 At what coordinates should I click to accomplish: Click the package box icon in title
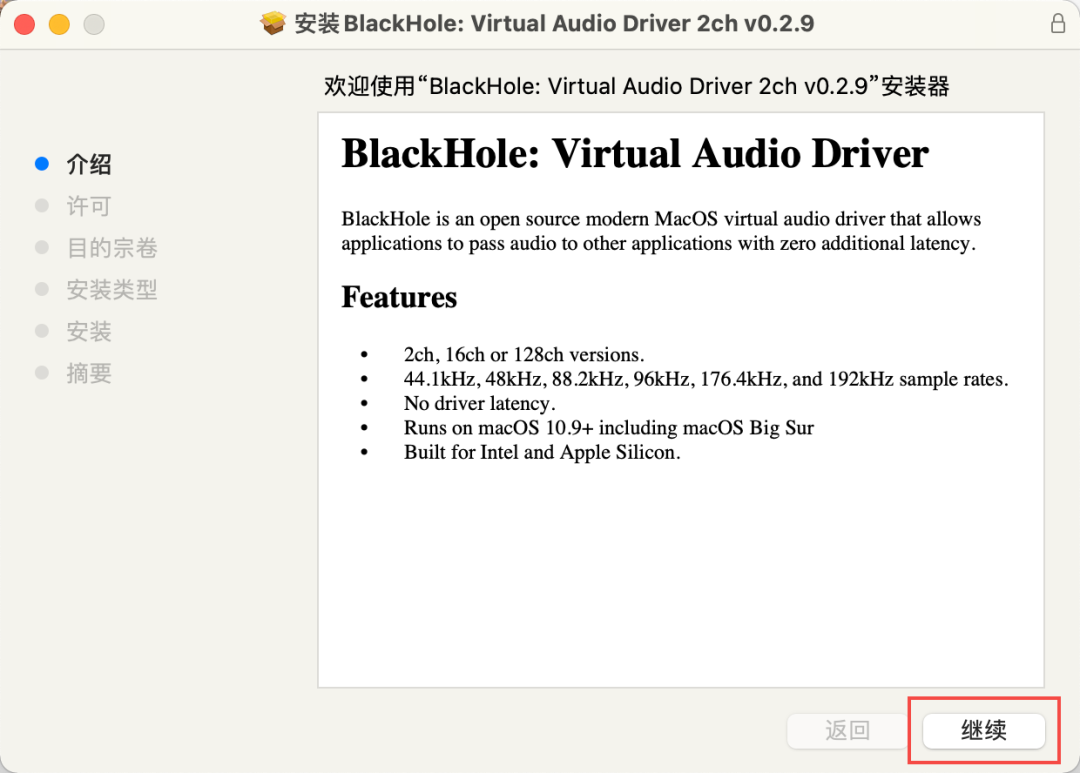pos(273,23)
